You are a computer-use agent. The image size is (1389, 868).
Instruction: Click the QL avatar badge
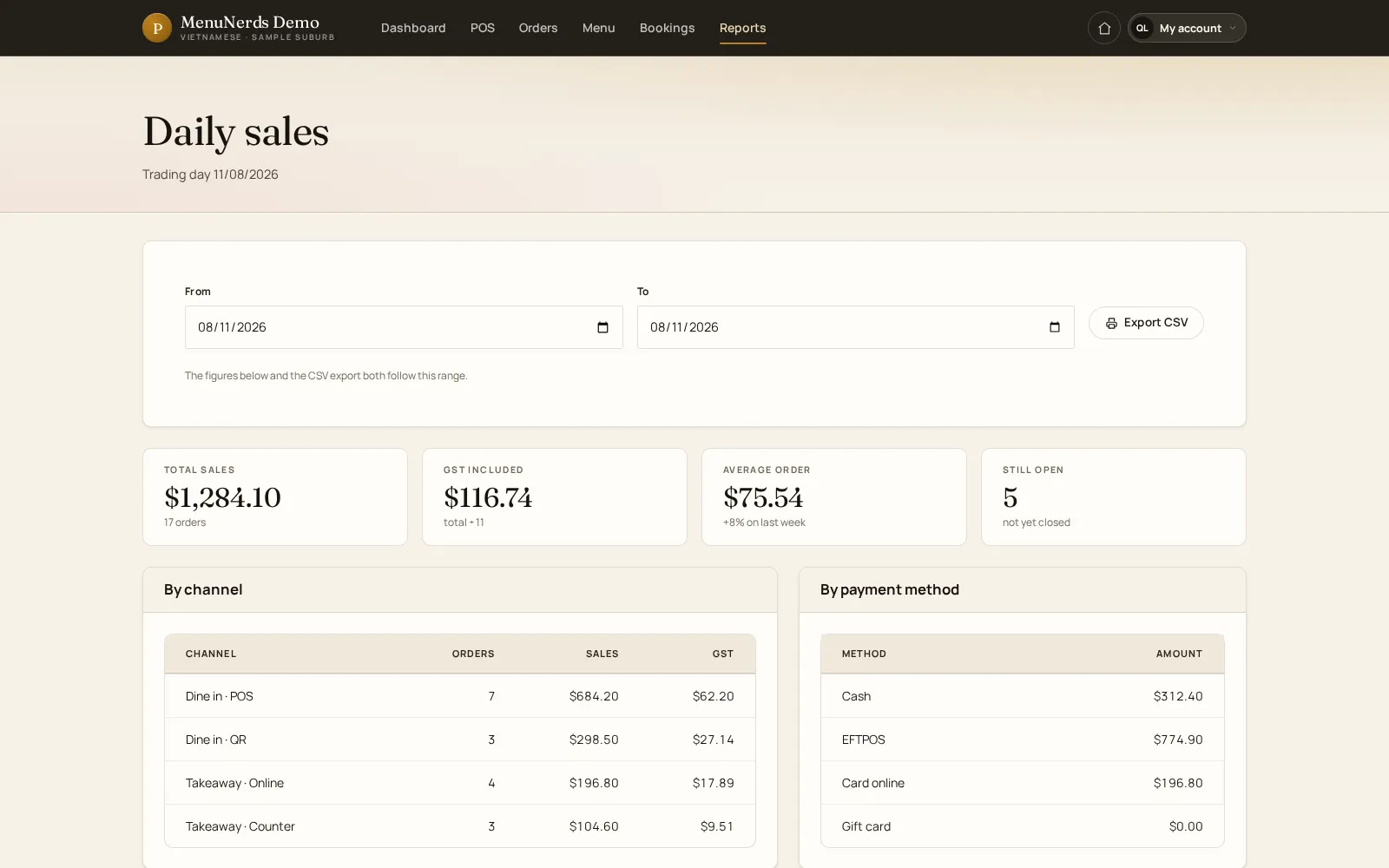[x=1142, y=28]
